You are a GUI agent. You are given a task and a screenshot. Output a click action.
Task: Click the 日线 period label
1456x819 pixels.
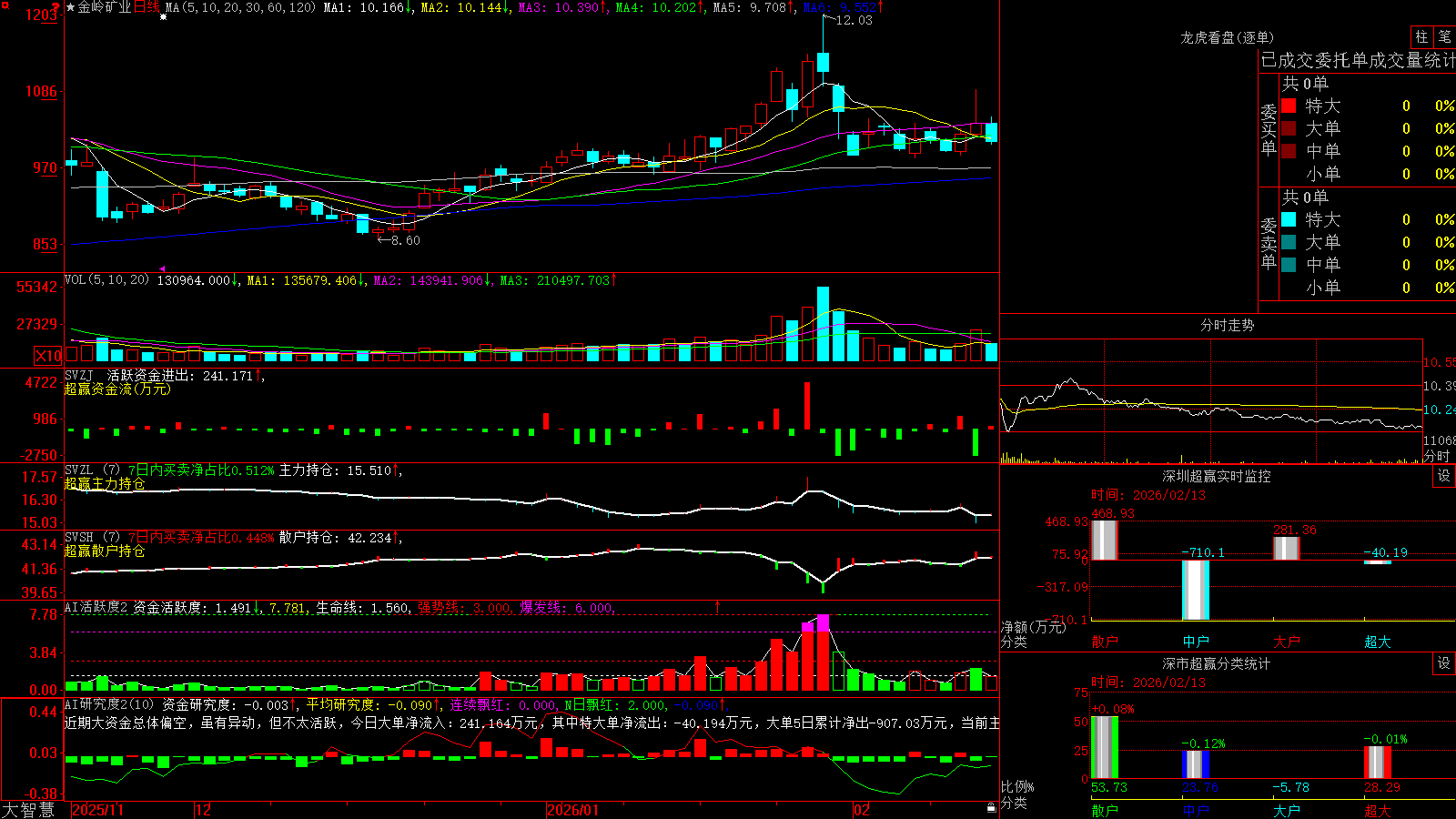pos(147,7)
